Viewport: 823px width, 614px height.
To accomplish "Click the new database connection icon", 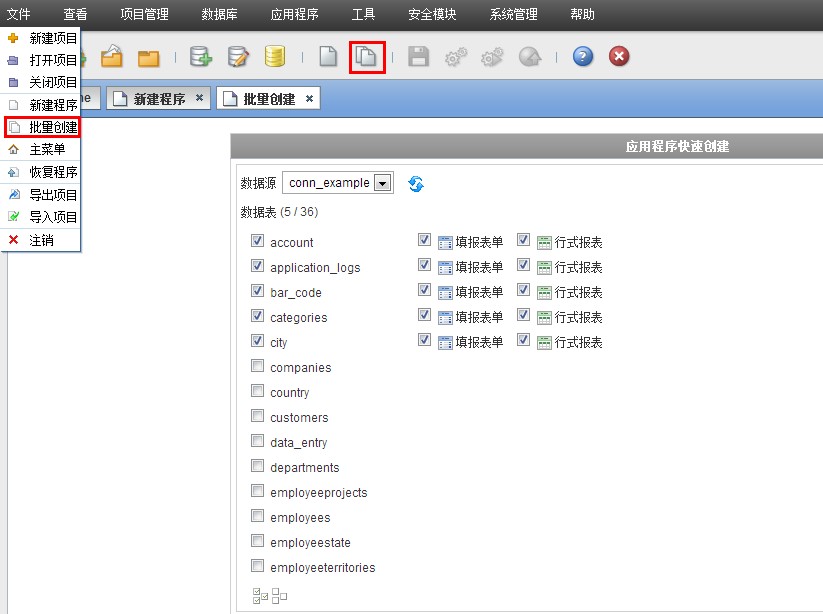I will 200,57.
